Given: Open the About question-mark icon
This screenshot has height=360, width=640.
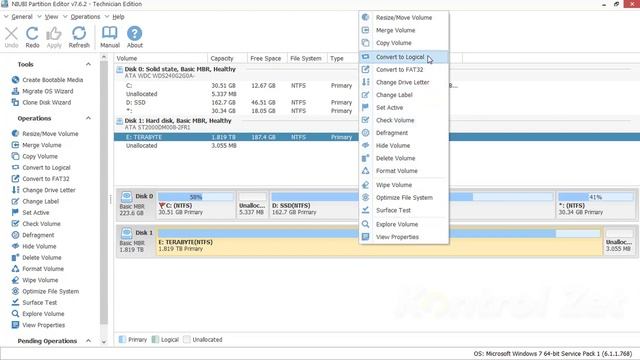Looking at the screenshot, I should [x=135, y=33].
